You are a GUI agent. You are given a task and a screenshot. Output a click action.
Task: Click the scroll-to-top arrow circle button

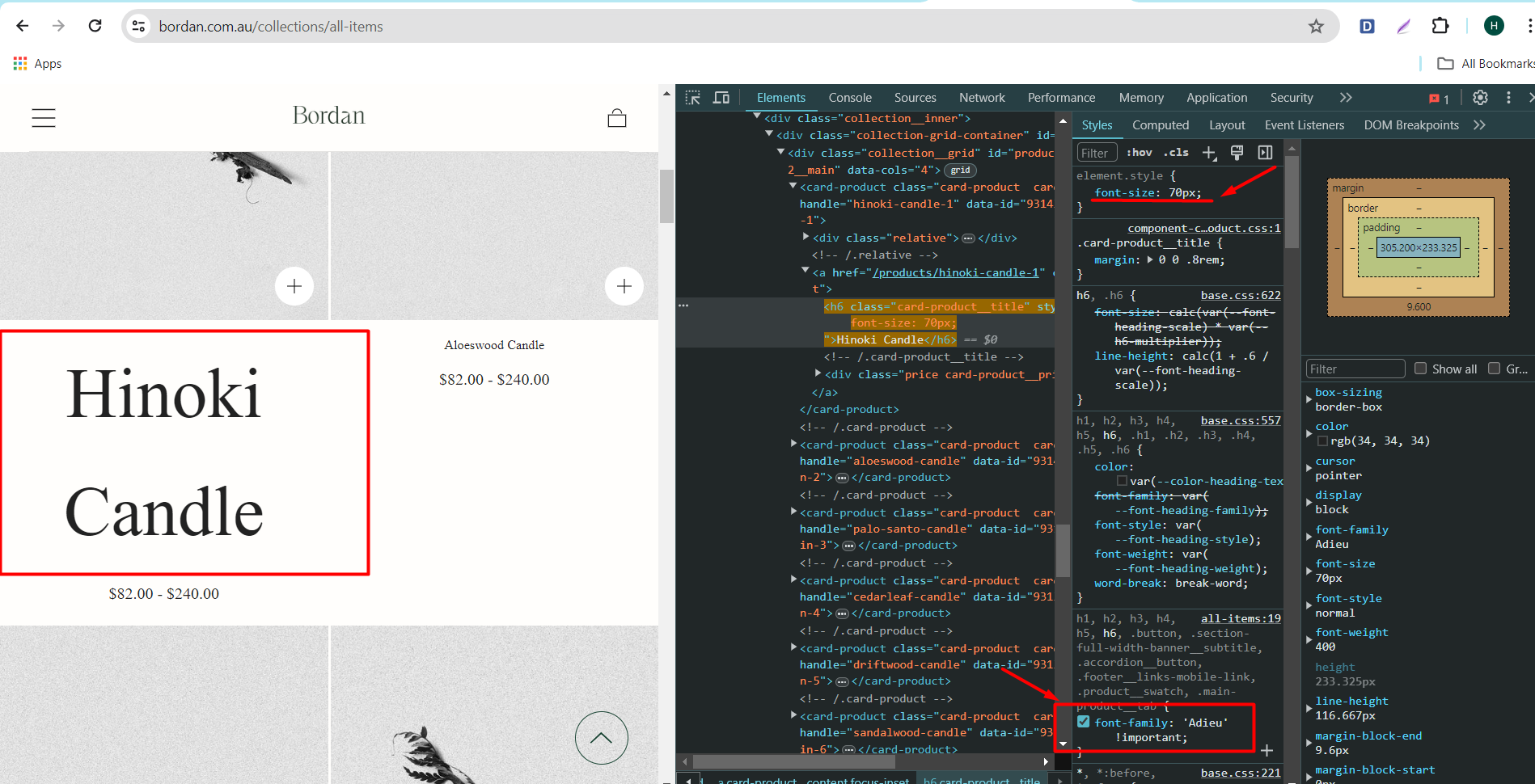point(601,737)
